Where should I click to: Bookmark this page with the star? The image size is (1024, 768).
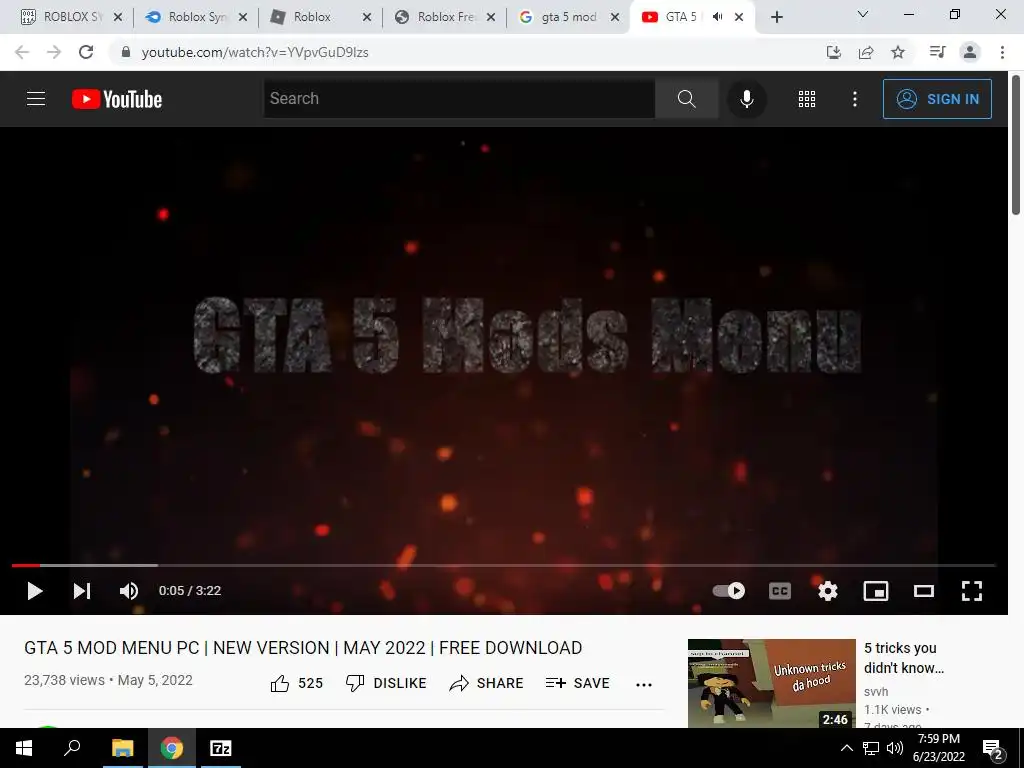click(x=898, y=52)
